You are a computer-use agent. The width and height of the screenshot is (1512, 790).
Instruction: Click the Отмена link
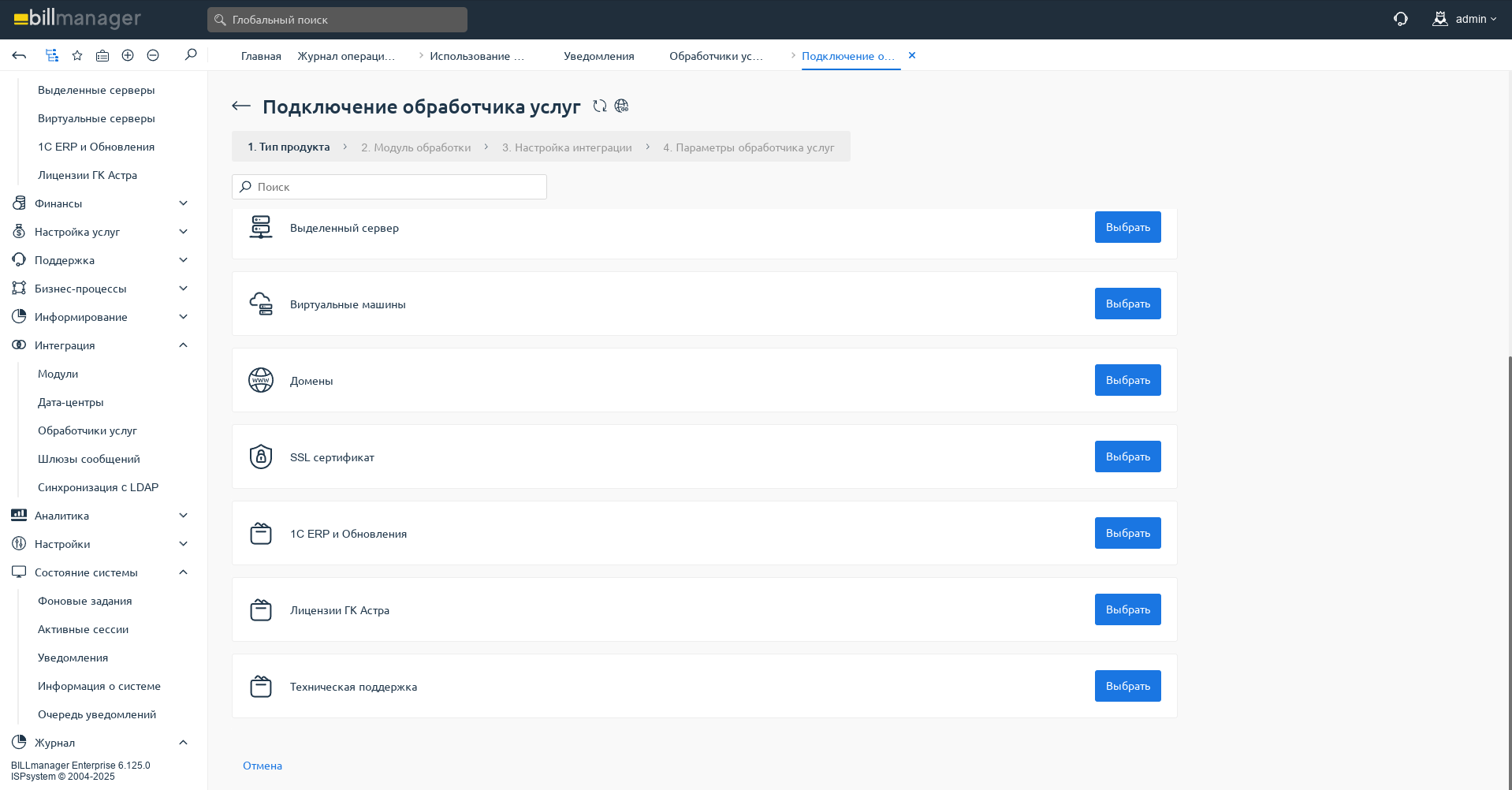click(263, 766)
